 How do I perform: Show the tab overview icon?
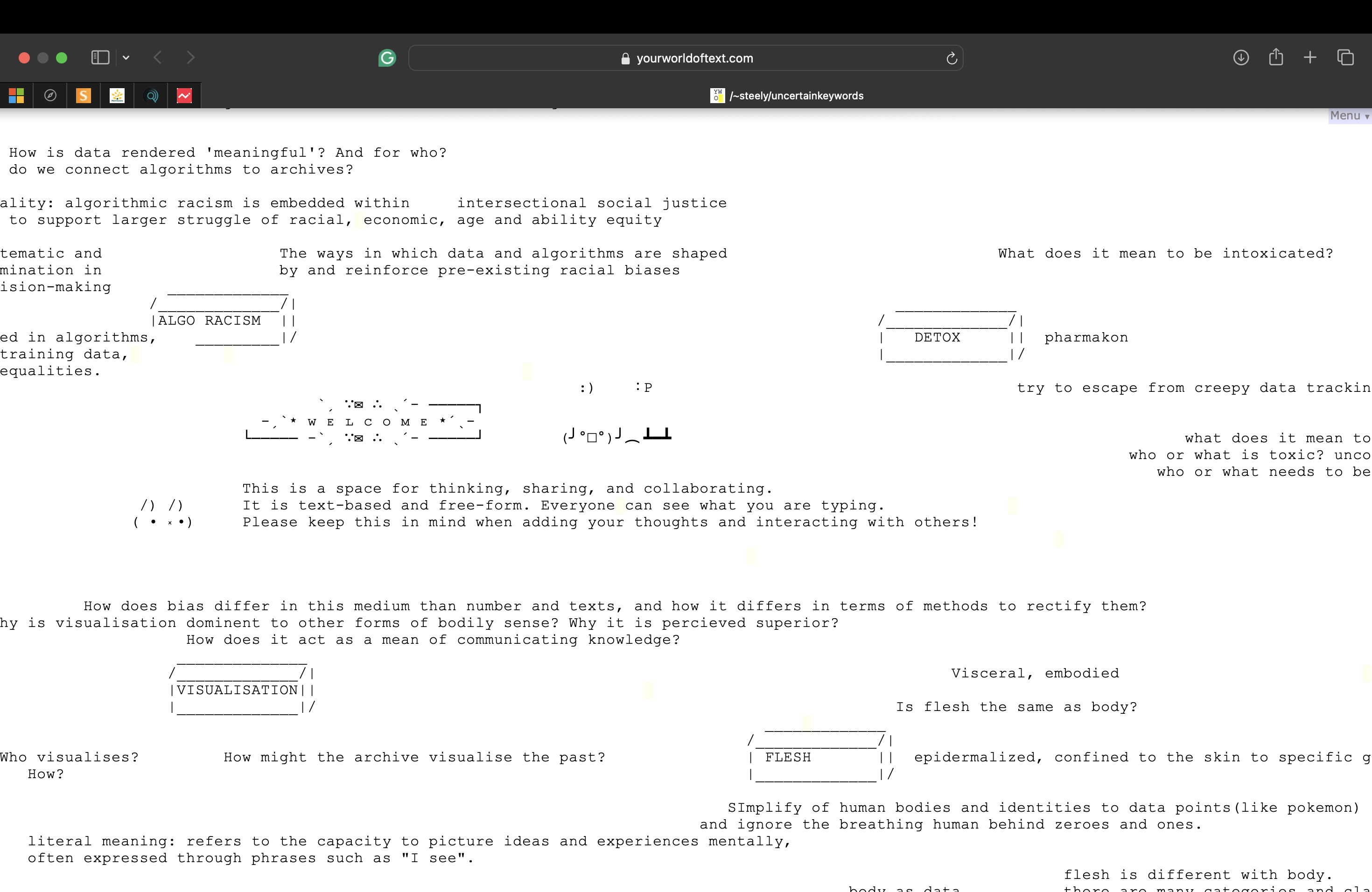tap(1345, 58)
